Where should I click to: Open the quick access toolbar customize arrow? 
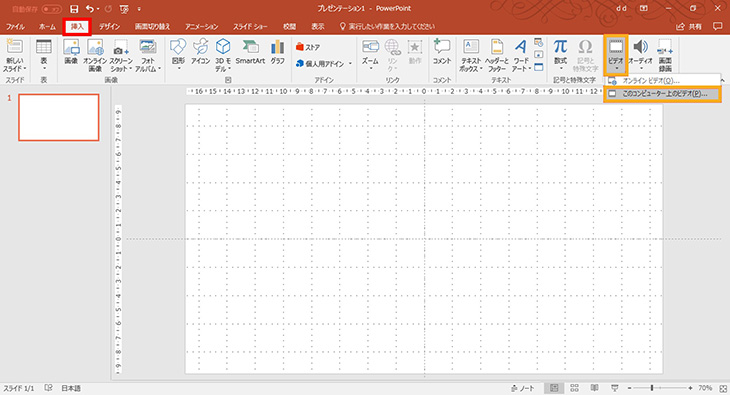pos(139,9)
